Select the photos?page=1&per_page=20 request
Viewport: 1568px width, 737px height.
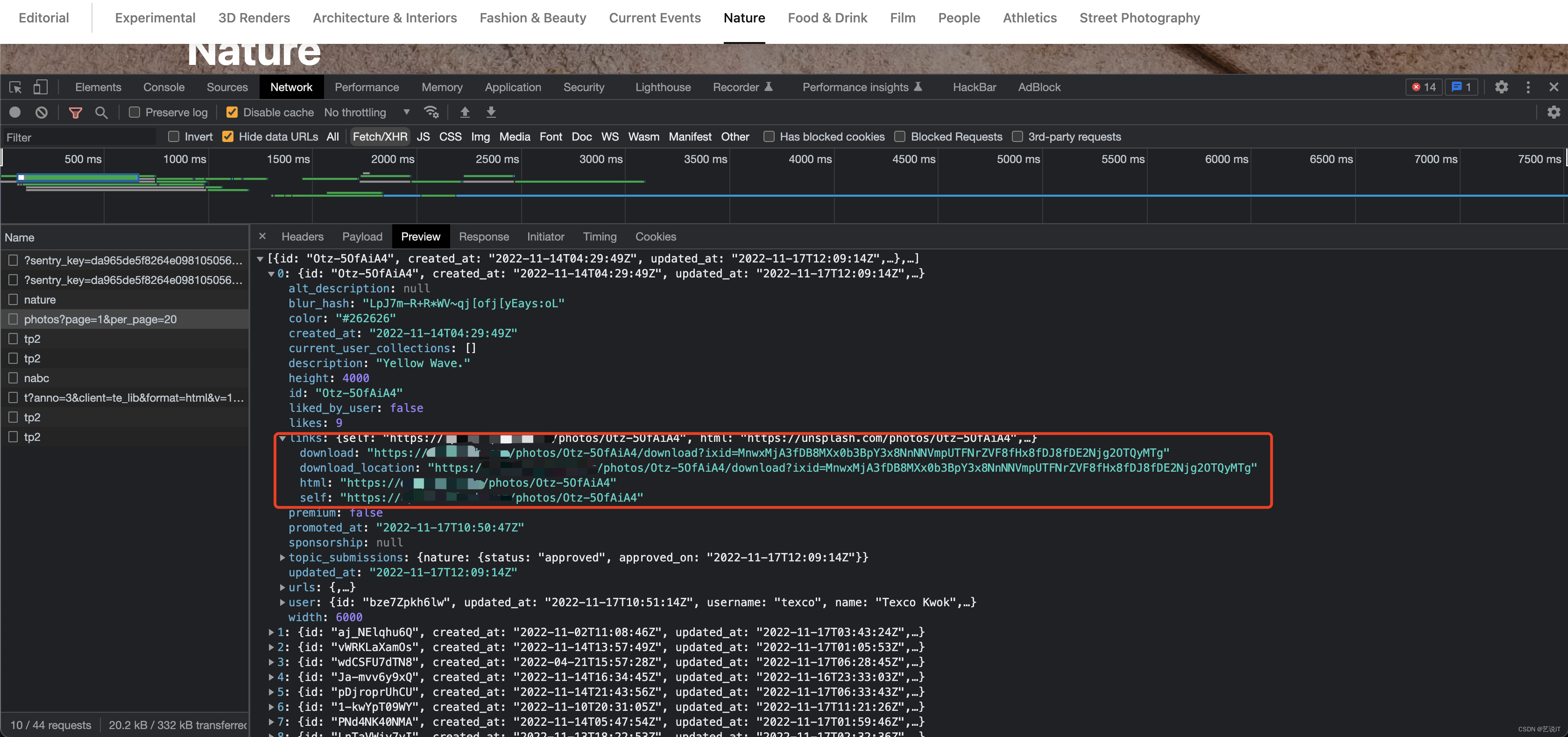click(x=100, y=319)
